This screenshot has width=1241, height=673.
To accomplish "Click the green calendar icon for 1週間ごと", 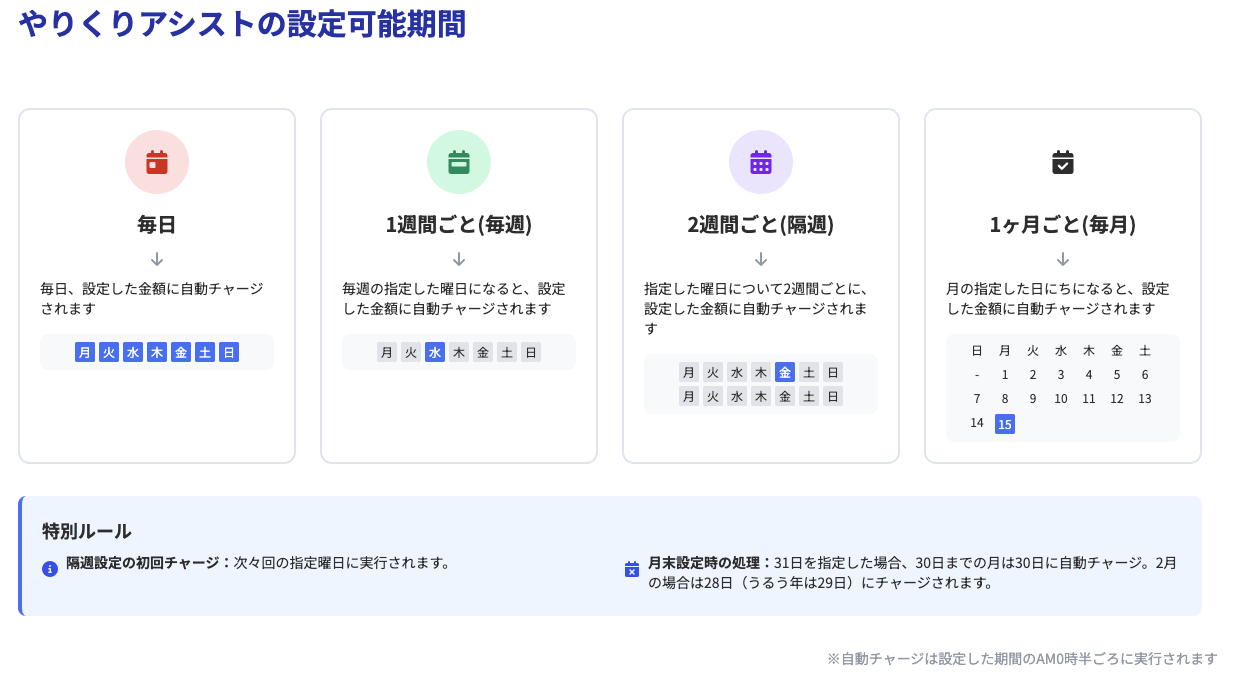I will 459,162.
